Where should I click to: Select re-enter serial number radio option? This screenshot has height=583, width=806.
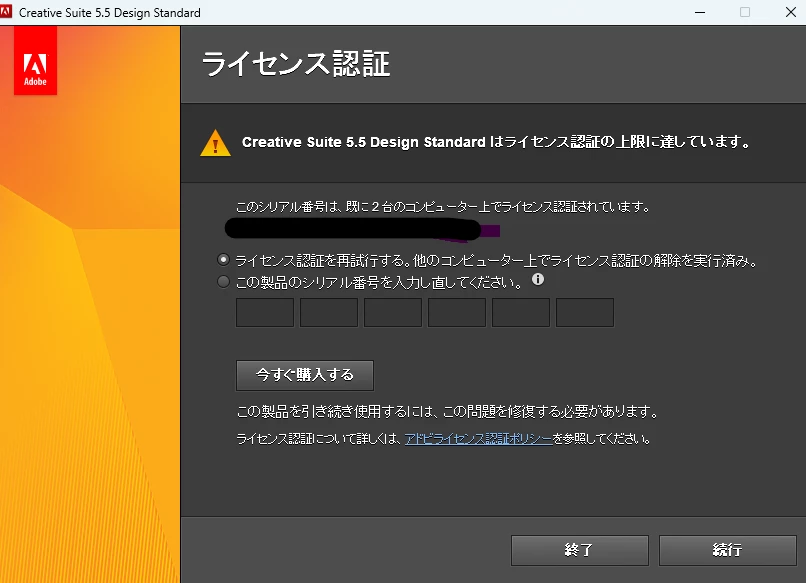(223, 282)
